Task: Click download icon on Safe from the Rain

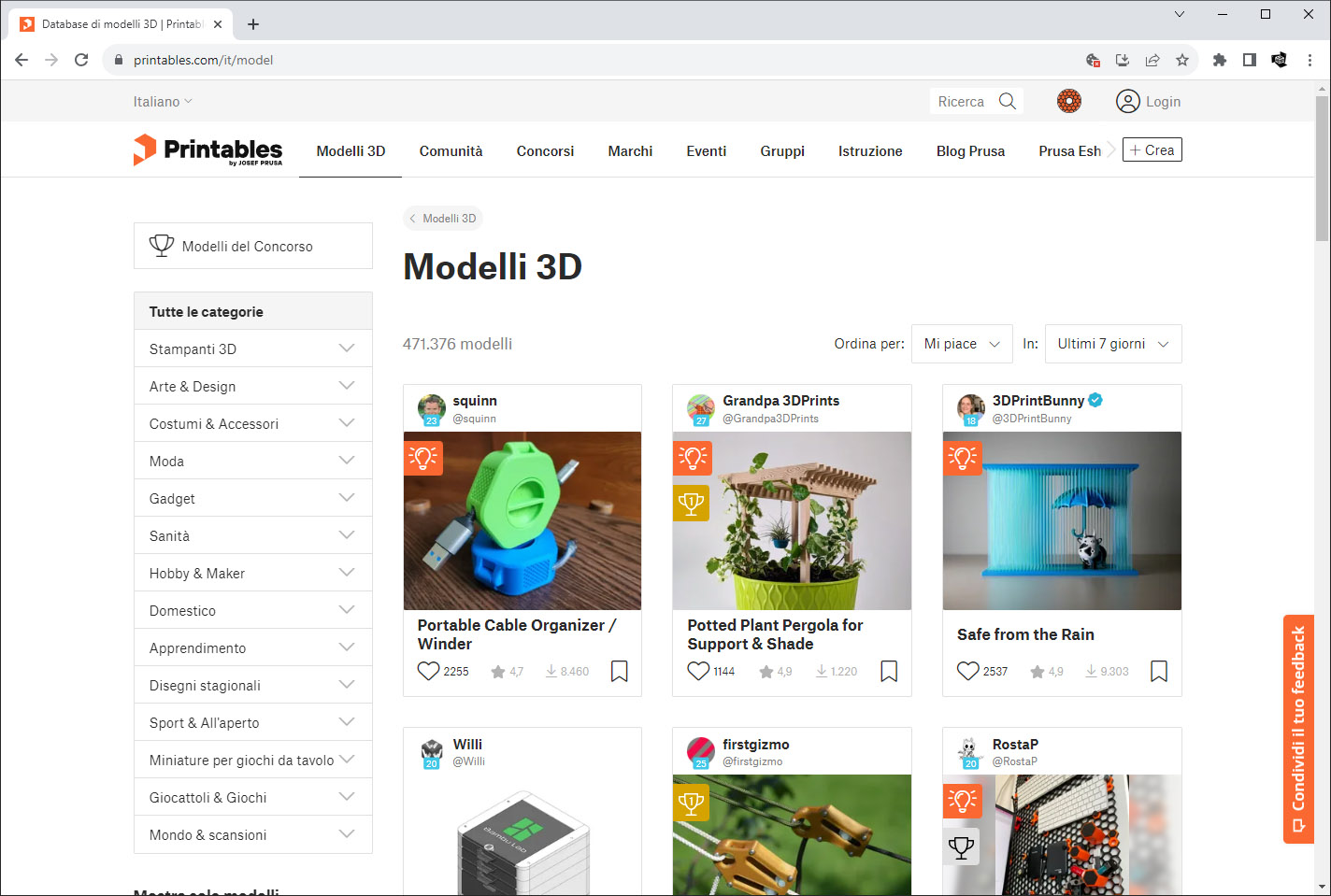Action: (1091, 671)
